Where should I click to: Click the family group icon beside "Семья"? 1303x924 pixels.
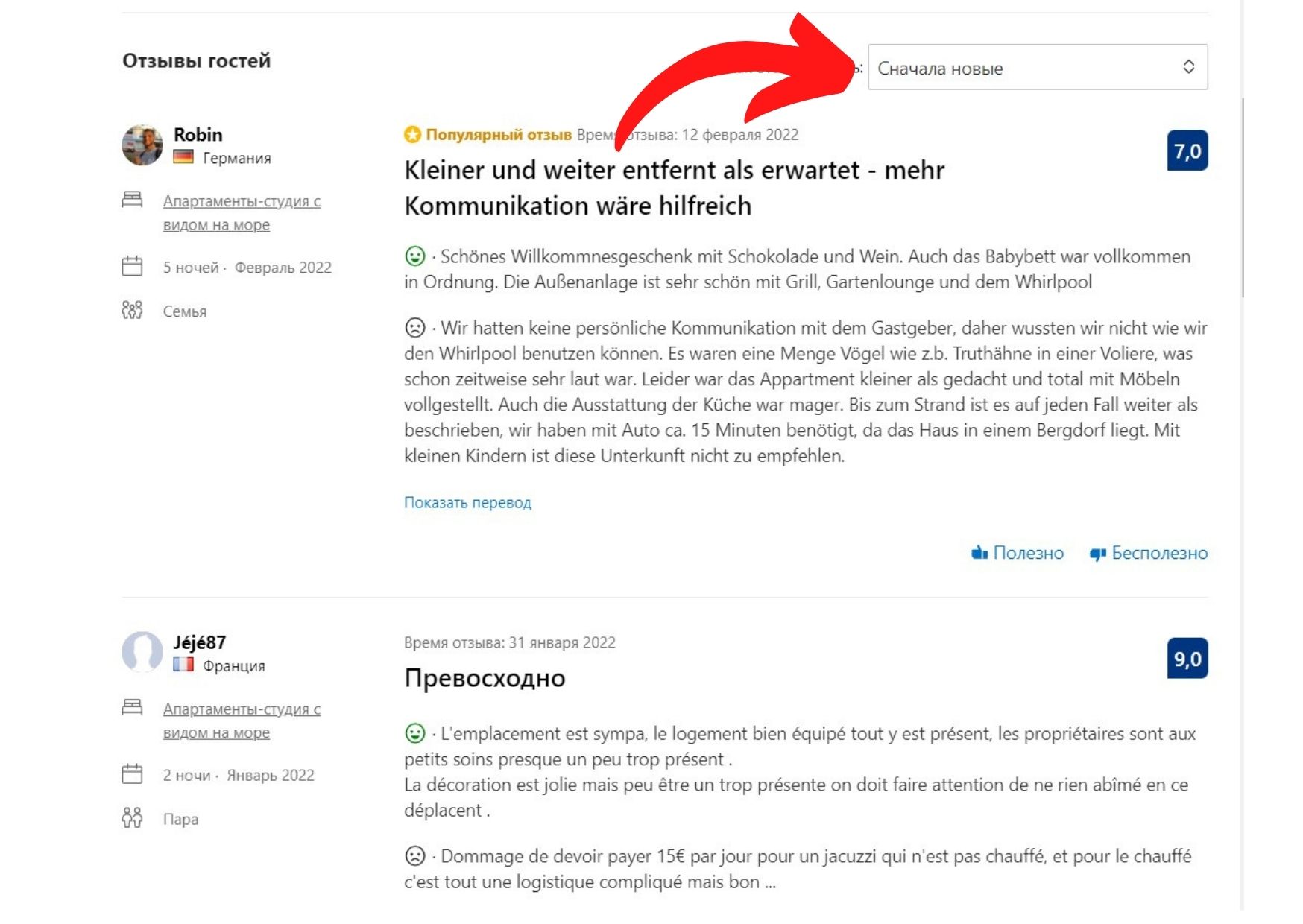133,311
